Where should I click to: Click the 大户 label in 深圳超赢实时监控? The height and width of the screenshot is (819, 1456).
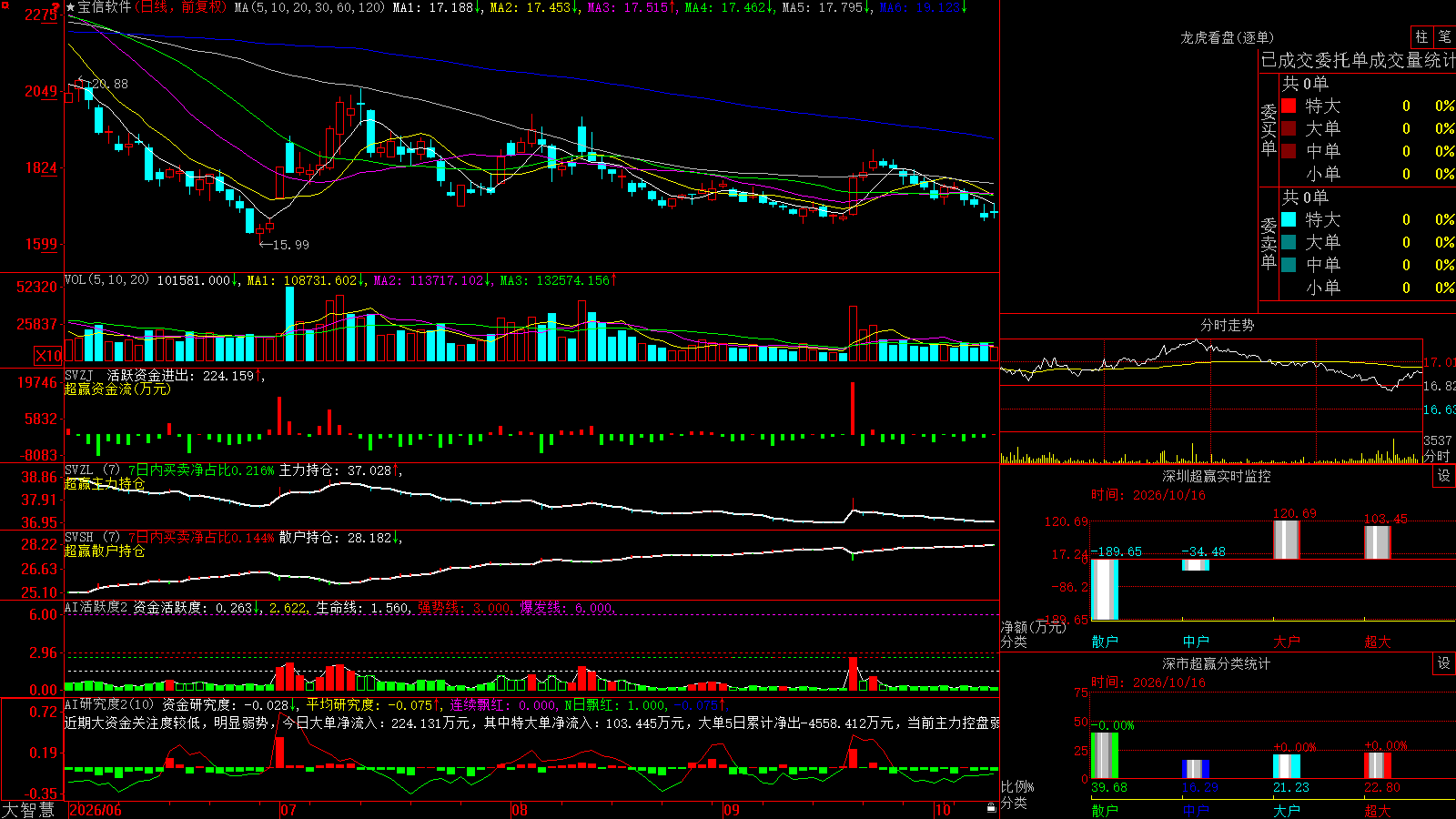click(1287, 642)
